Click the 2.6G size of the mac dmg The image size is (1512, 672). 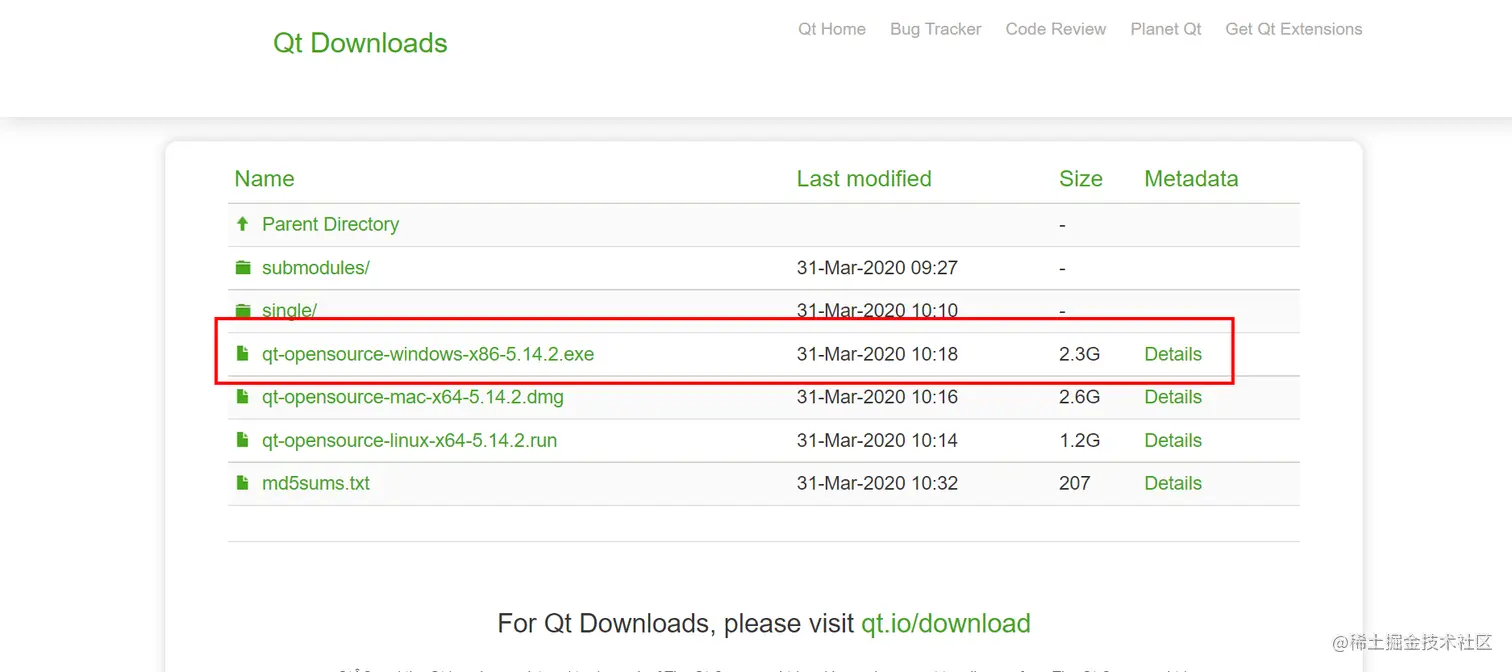tap(1080, 397)
